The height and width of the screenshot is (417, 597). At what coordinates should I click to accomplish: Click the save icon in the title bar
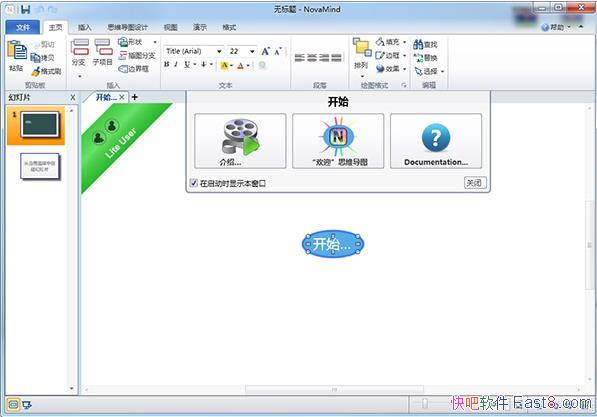point(26,9)
